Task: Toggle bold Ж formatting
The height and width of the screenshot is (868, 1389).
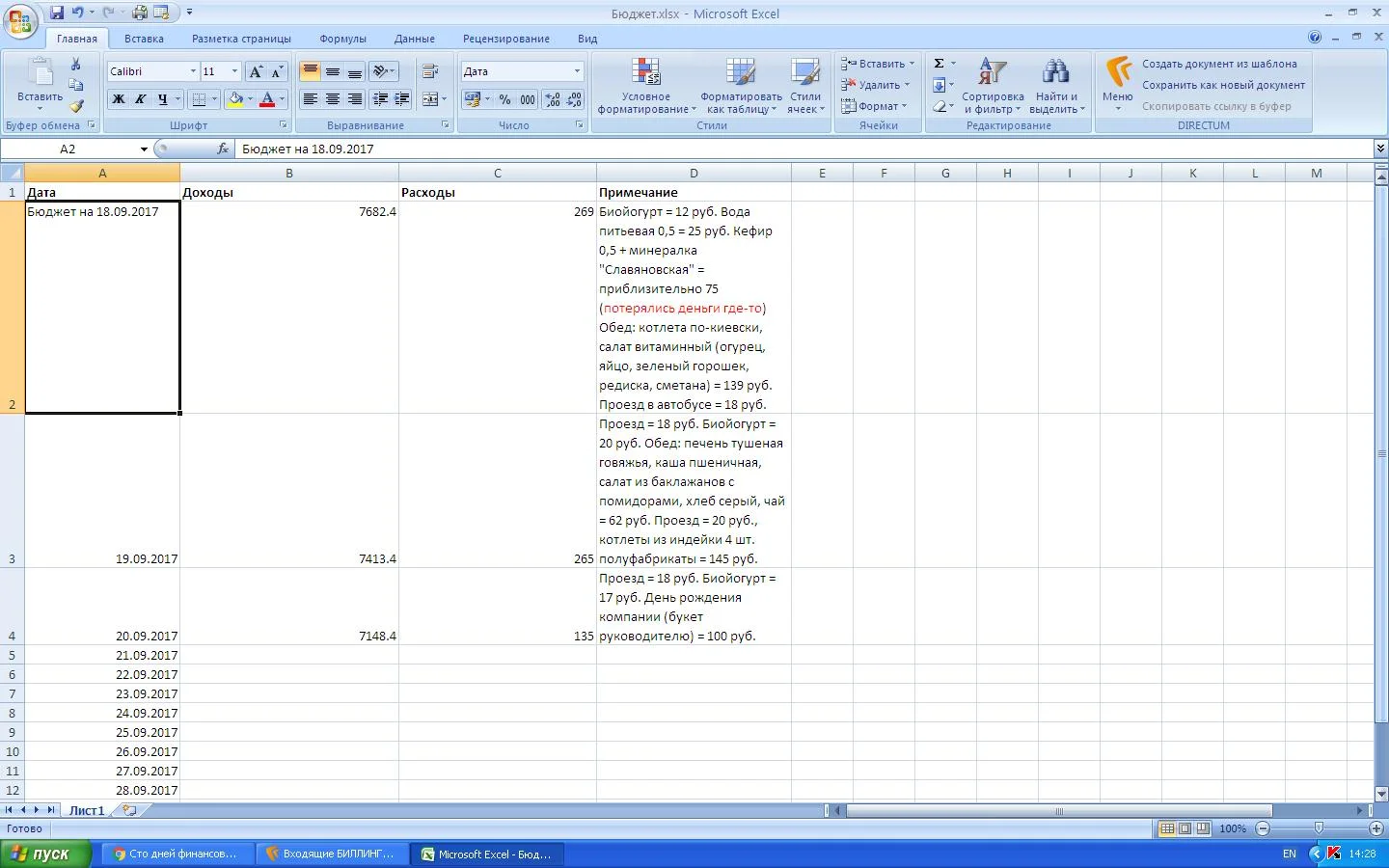Action: pyautogui.click(x=119, y=99)
